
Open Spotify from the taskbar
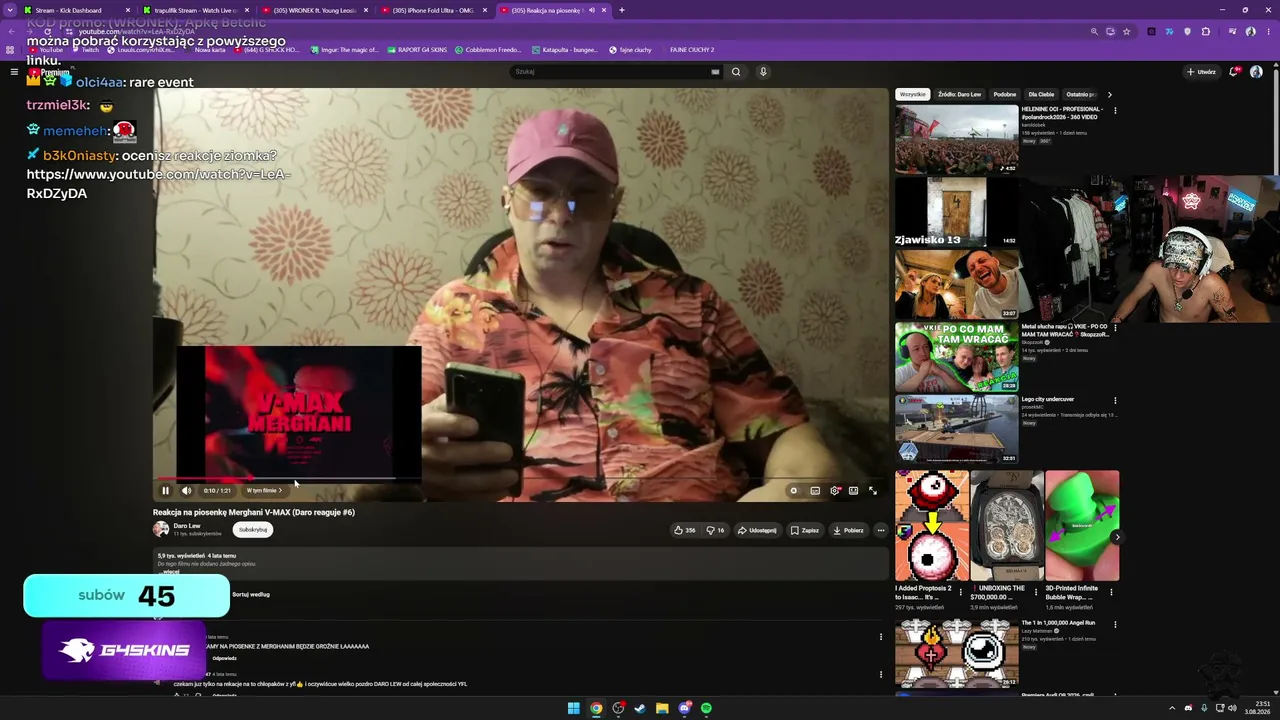(x=706, y=708)
